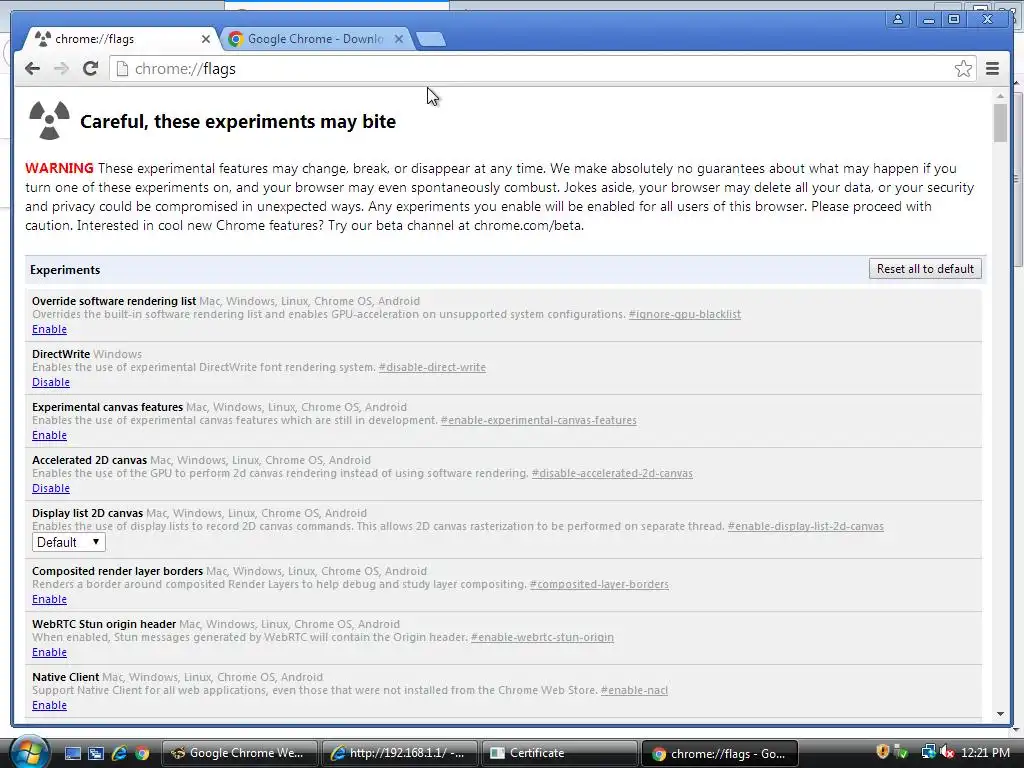
Task: Enable Composited render layer borders
Action: [x=50, y=600]
